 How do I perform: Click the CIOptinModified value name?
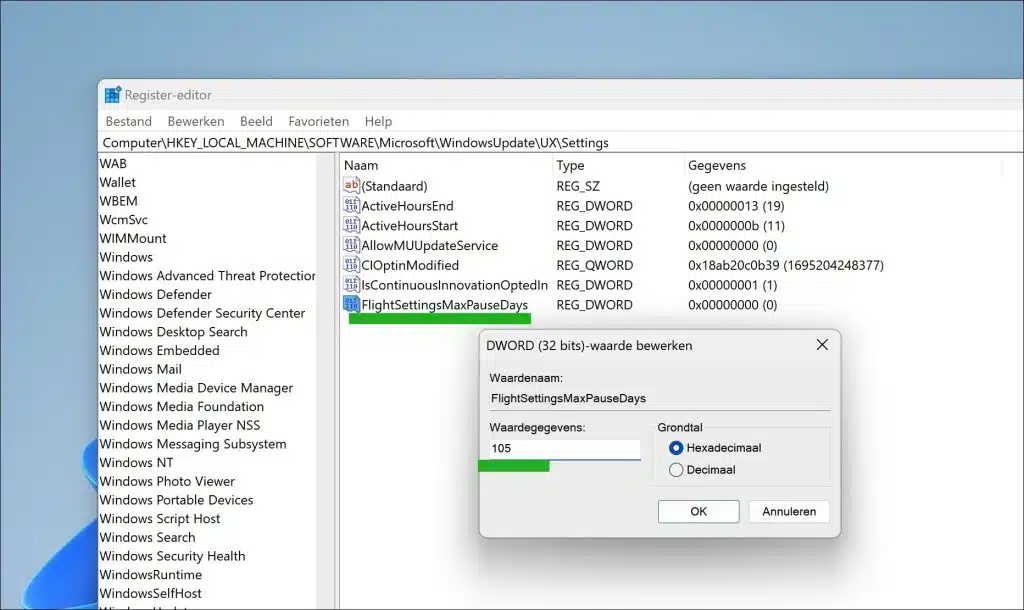click(410, 265)
